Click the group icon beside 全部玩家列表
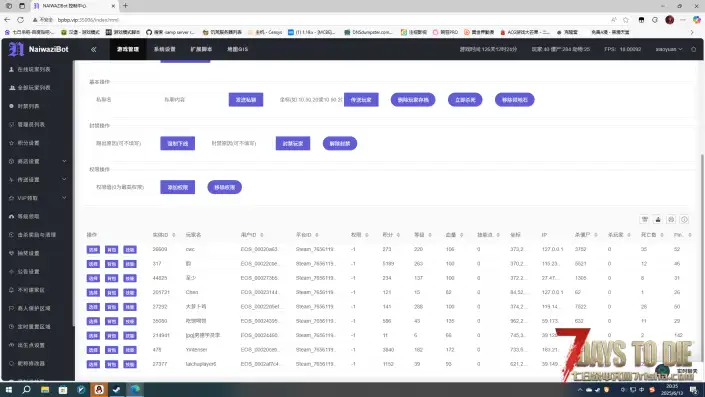The height and width of the screenshot is (397, 705). tap(12, 88)
